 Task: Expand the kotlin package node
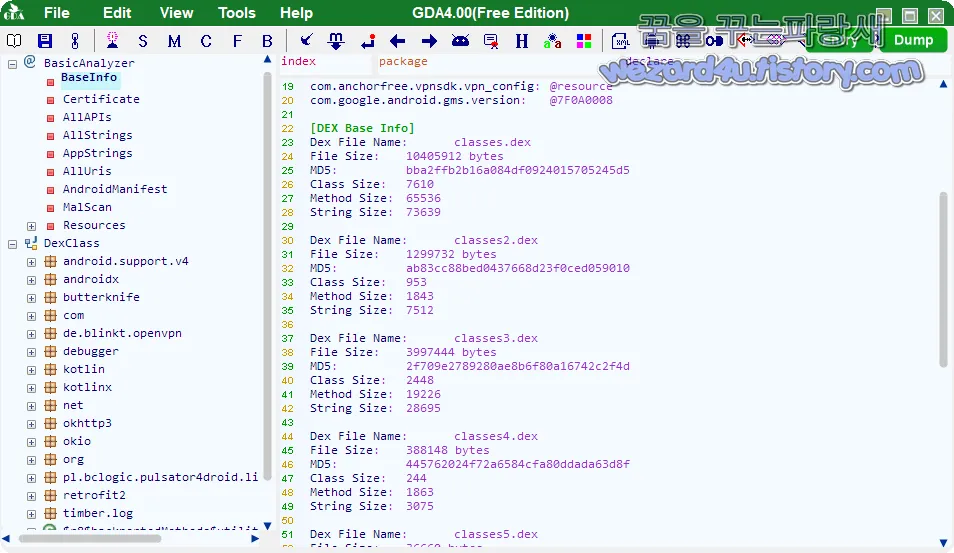pos(32,370)
